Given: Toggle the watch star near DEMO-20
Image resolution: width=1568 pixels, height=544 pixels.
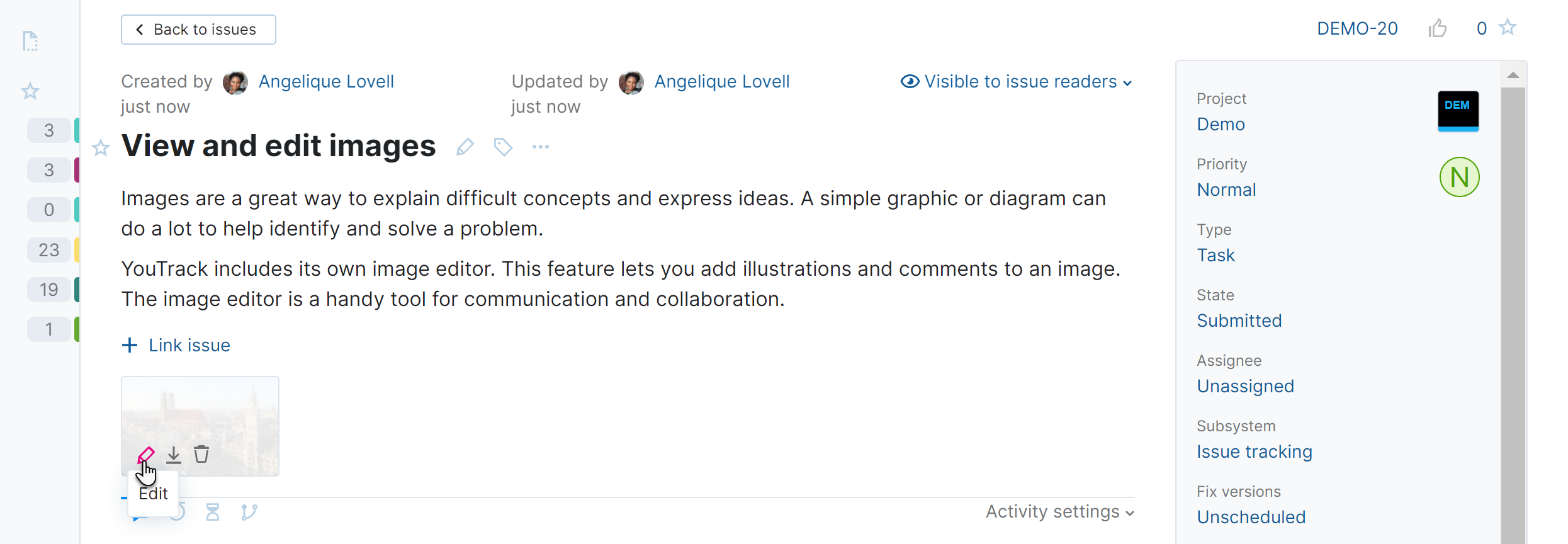Looking at the screenshot, I should 1509,28.
